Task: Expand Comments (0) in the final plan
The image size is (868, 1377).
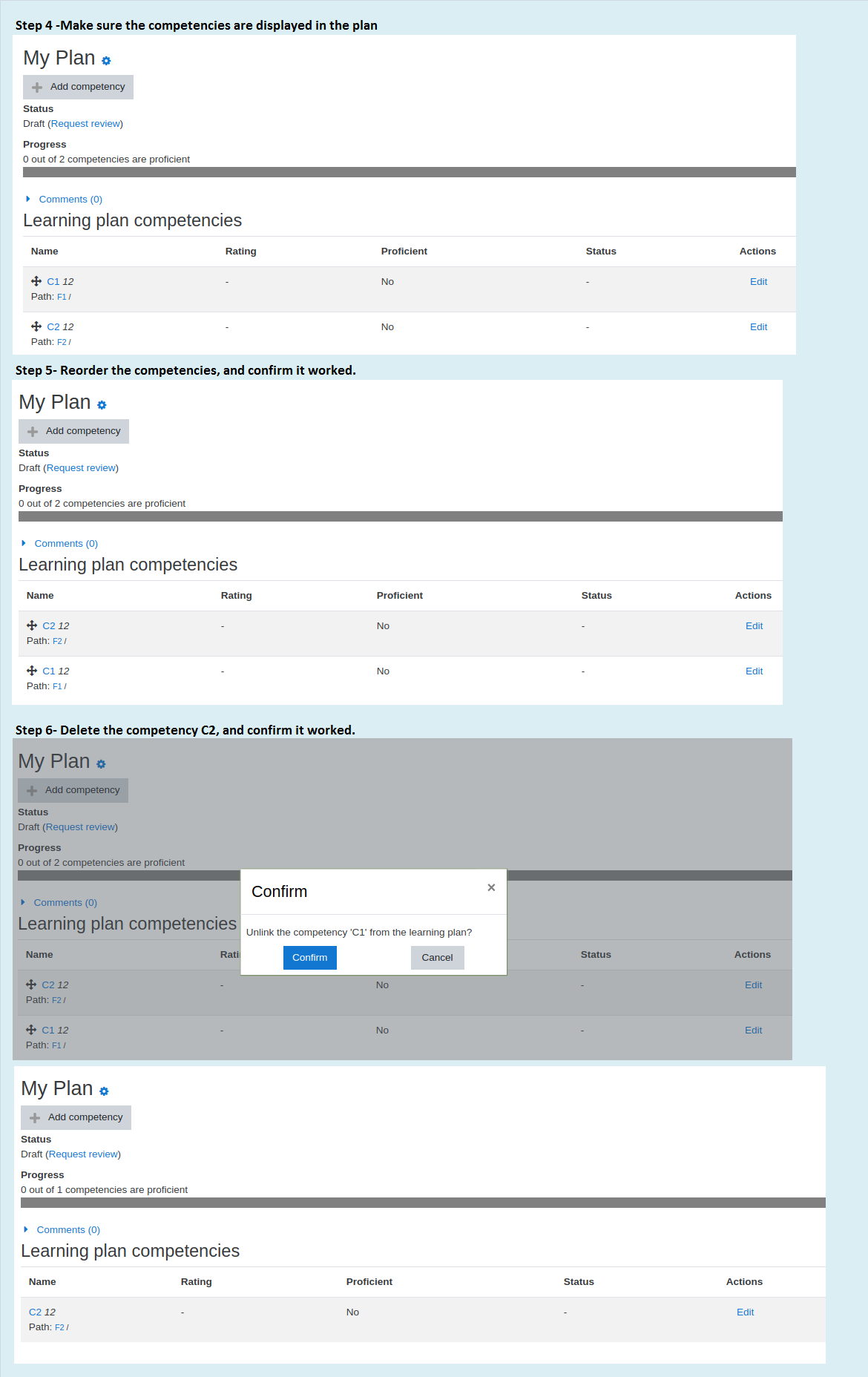Action: click(68, 1230)
